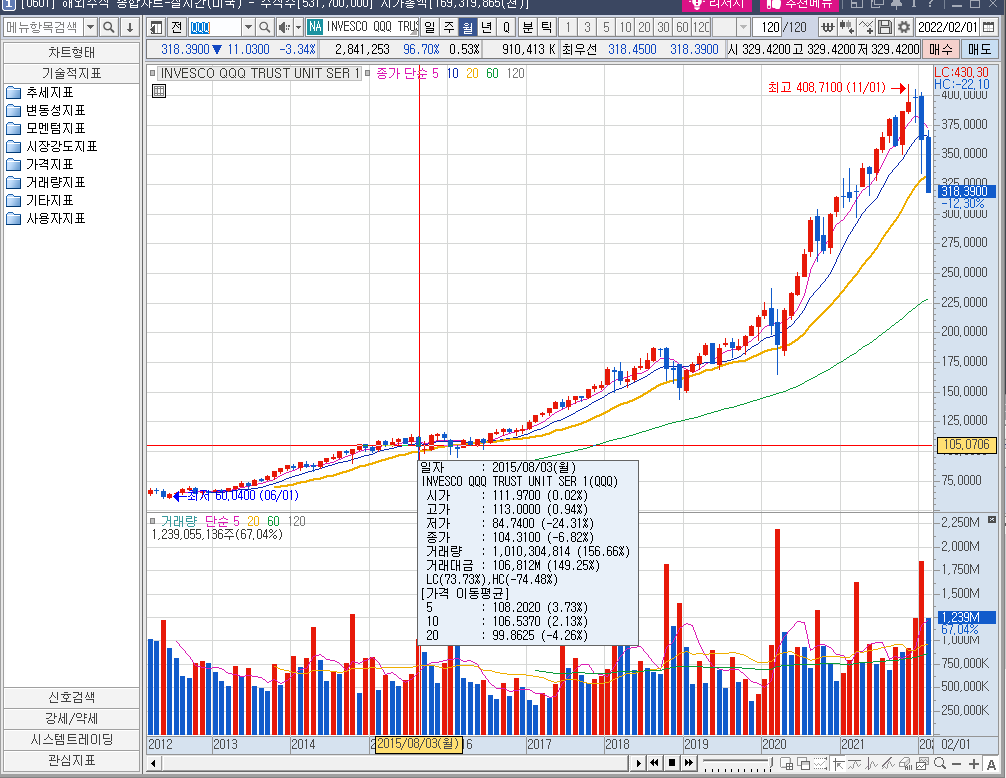1006x778 pixels.
Task: Click the candlestick chart type icon
Action: (847, 28)
